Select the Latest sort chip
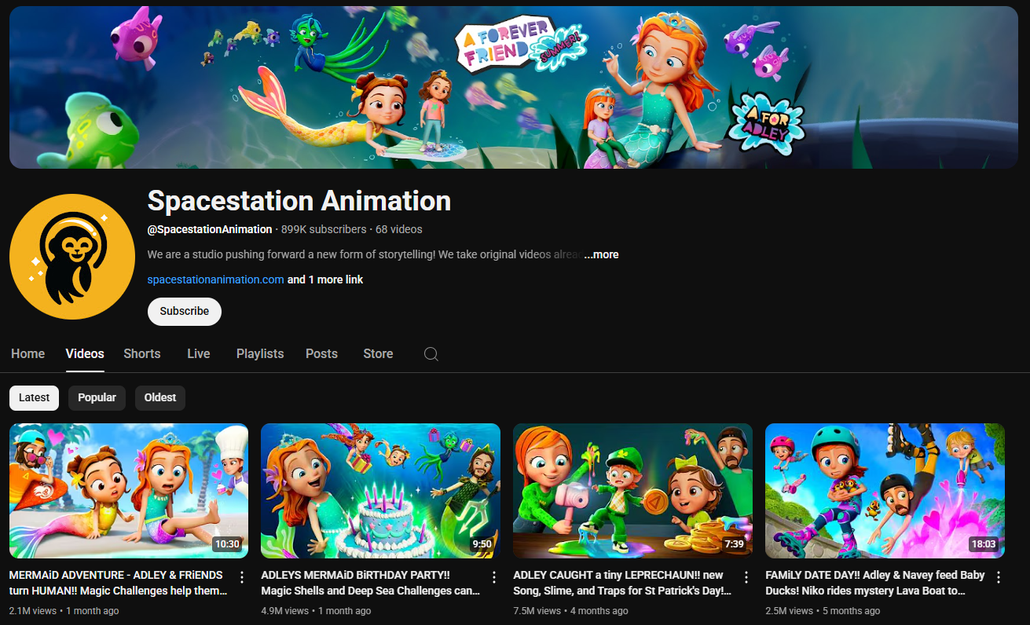This screenshot has height=625, width=1030. tap(34, 398)
